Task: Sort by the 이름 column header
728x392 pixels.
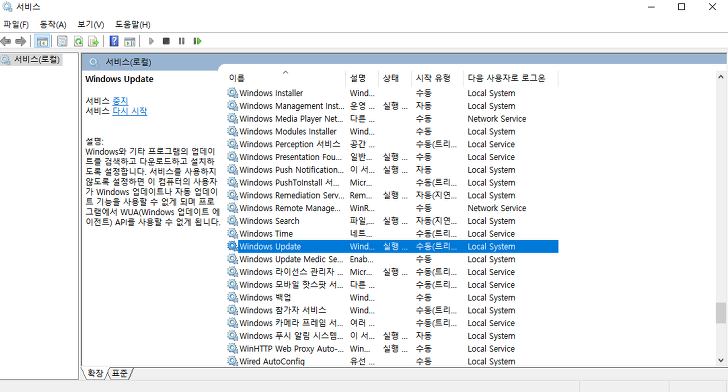Action: 286,78
